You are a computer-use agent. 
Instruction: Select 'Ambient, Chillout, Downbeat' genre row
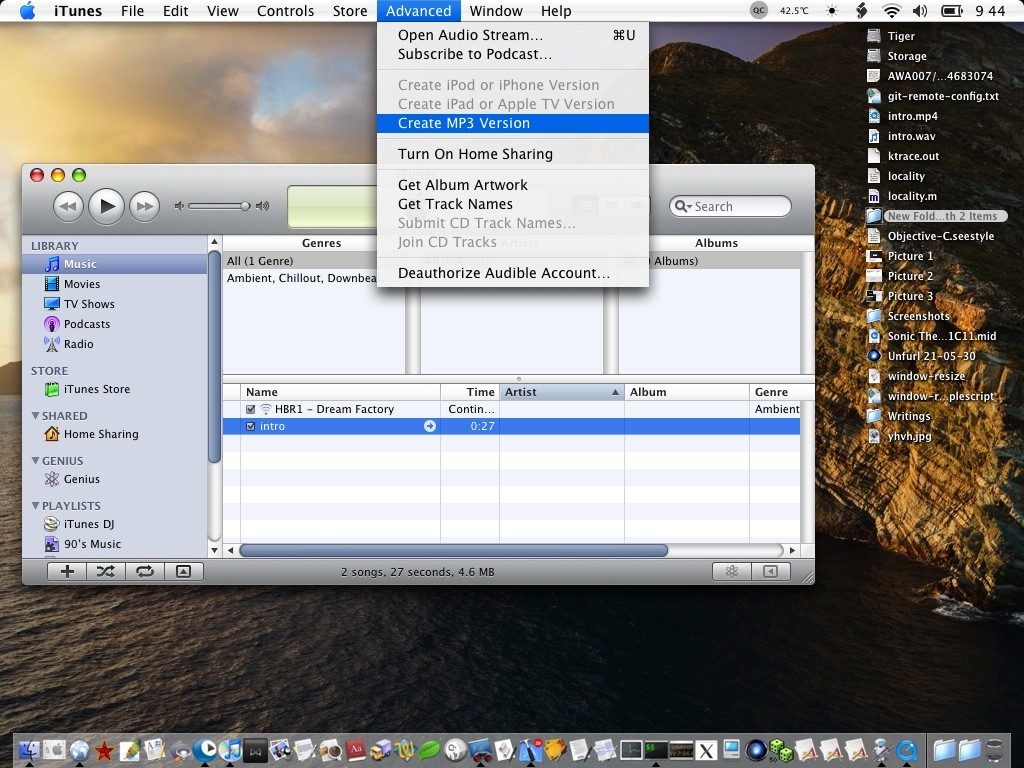coord(313,278)
